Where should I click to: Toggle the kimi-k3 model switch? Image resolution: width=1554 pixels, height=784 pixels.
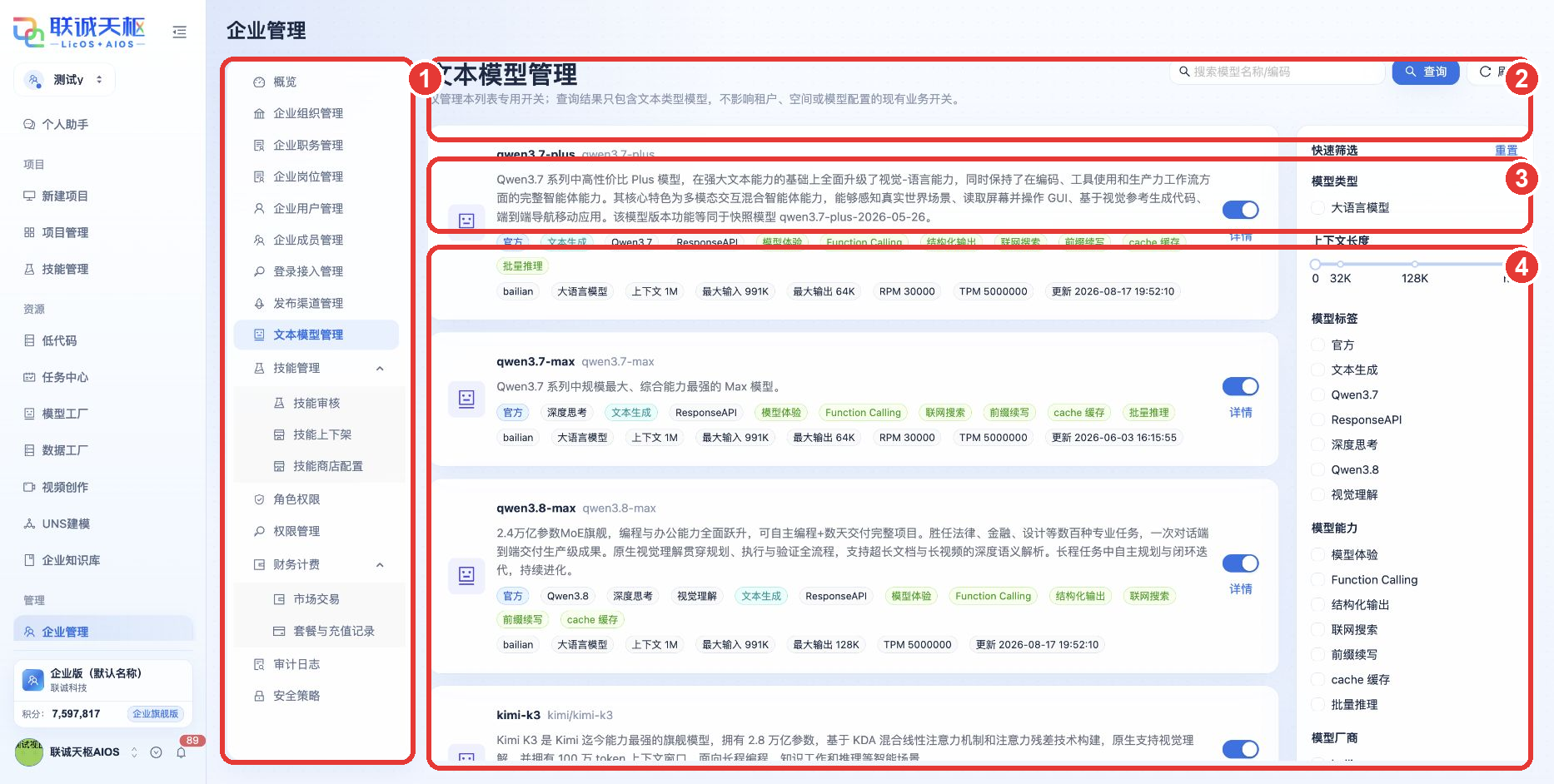pyautogui.click(x=1240, y=749)
